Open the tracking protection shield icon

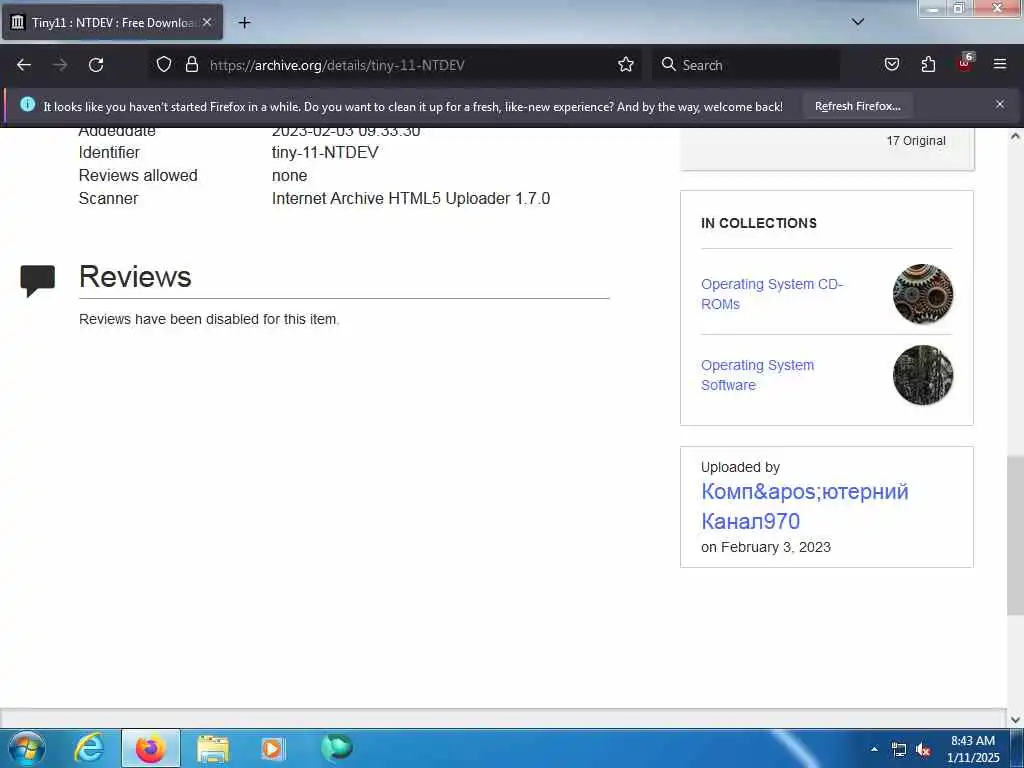coord(164,65)
